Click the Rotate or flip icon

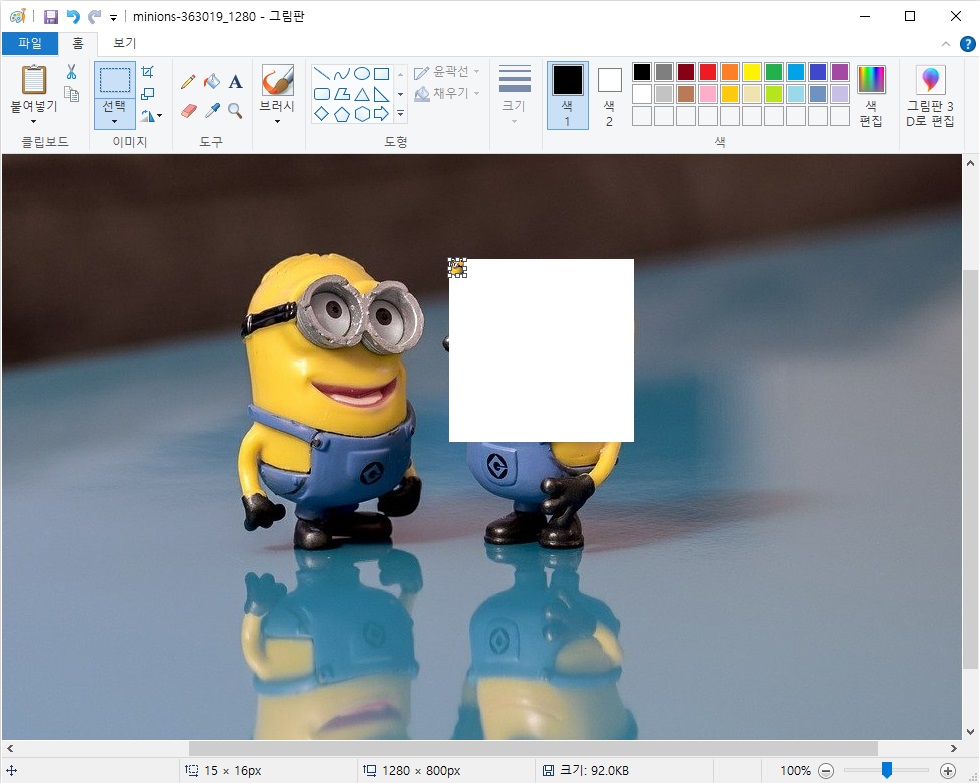(151, 115)
